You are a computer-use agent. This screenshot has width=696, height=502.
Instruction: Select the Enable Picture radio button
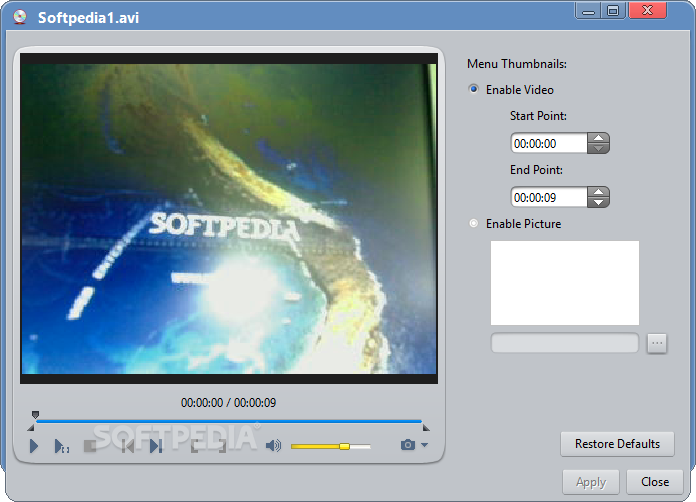(474, 223)
